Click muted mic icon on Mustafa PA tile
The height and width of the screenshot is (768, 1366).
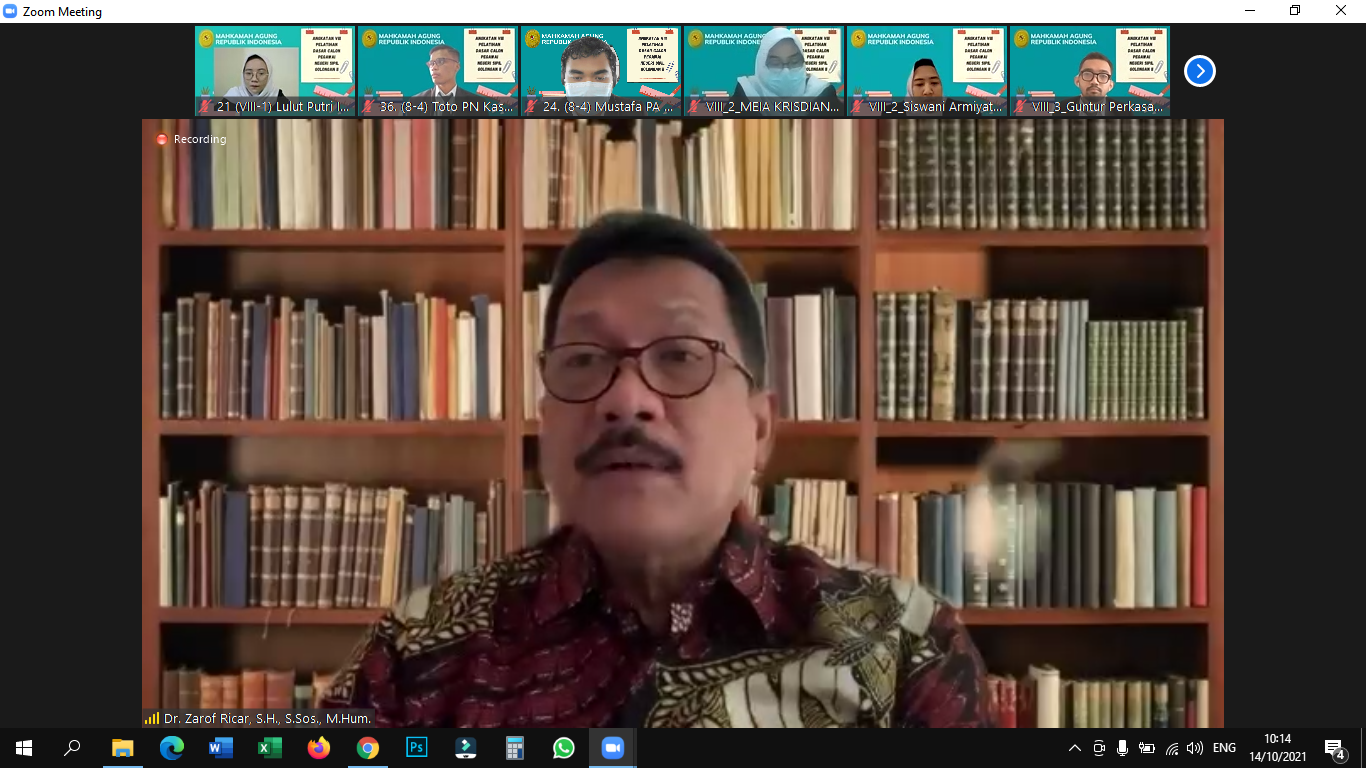click(532, 106)
